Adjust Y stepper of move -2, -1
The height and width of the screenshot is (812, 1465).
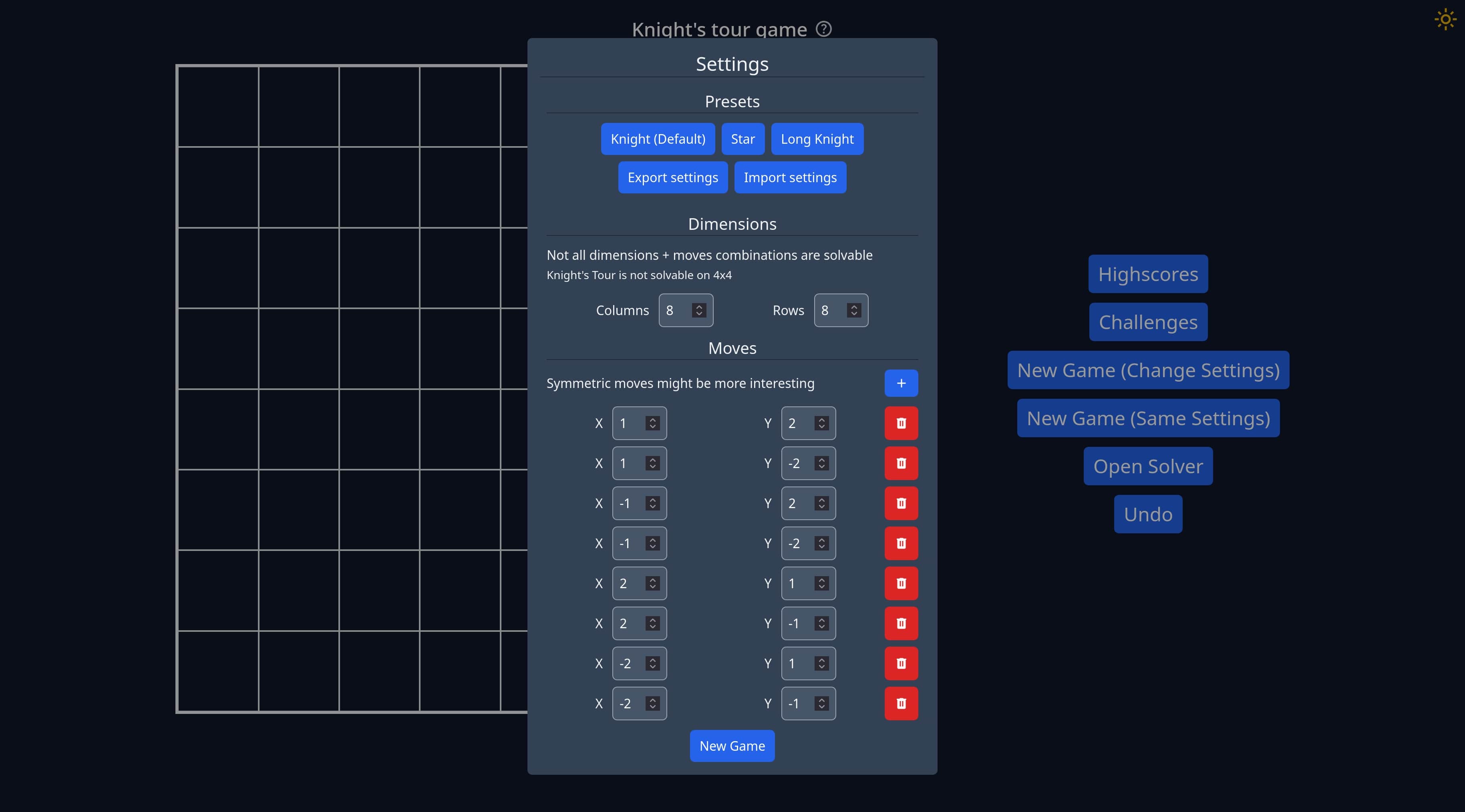[x=821, y=703]
